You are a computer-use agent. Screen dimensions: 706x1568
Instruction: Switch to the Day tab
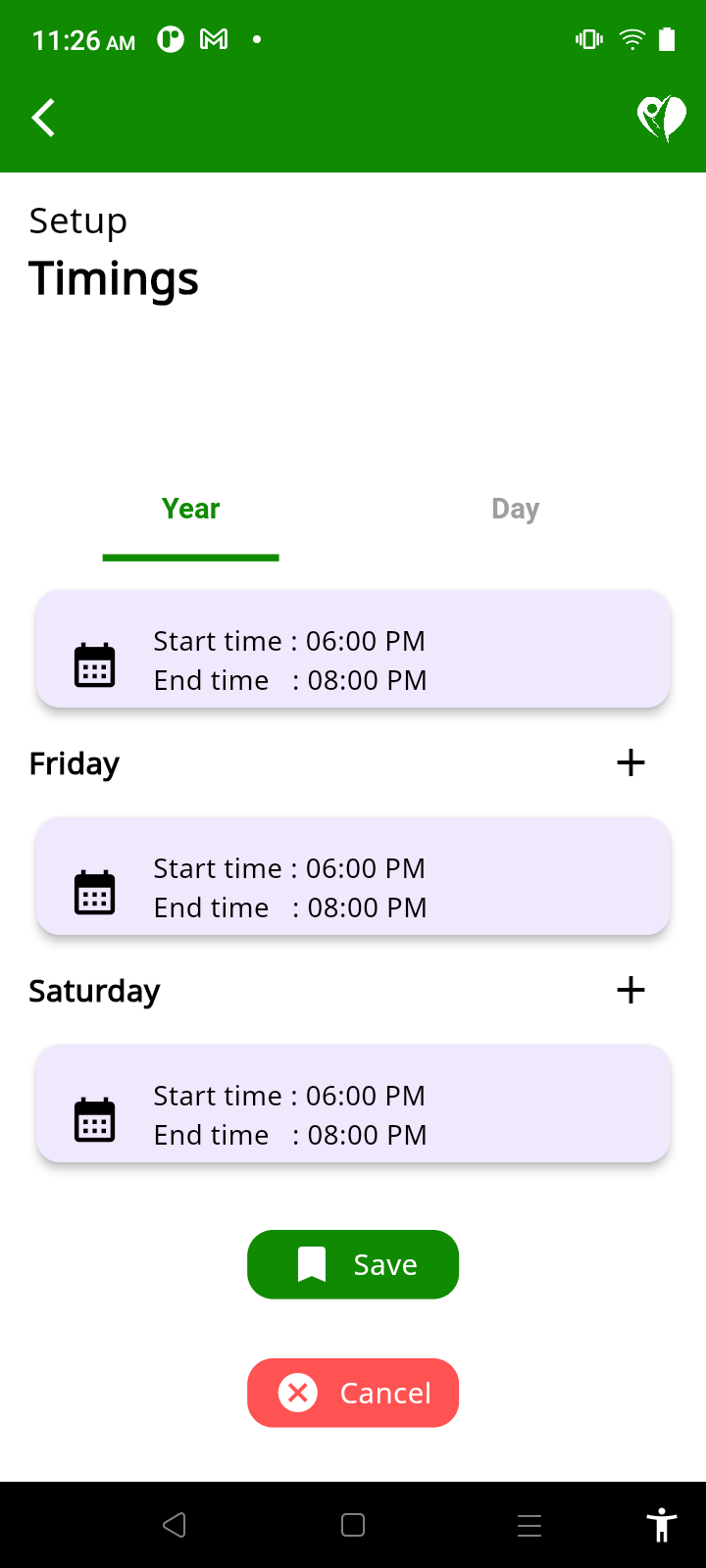[515, 509]
